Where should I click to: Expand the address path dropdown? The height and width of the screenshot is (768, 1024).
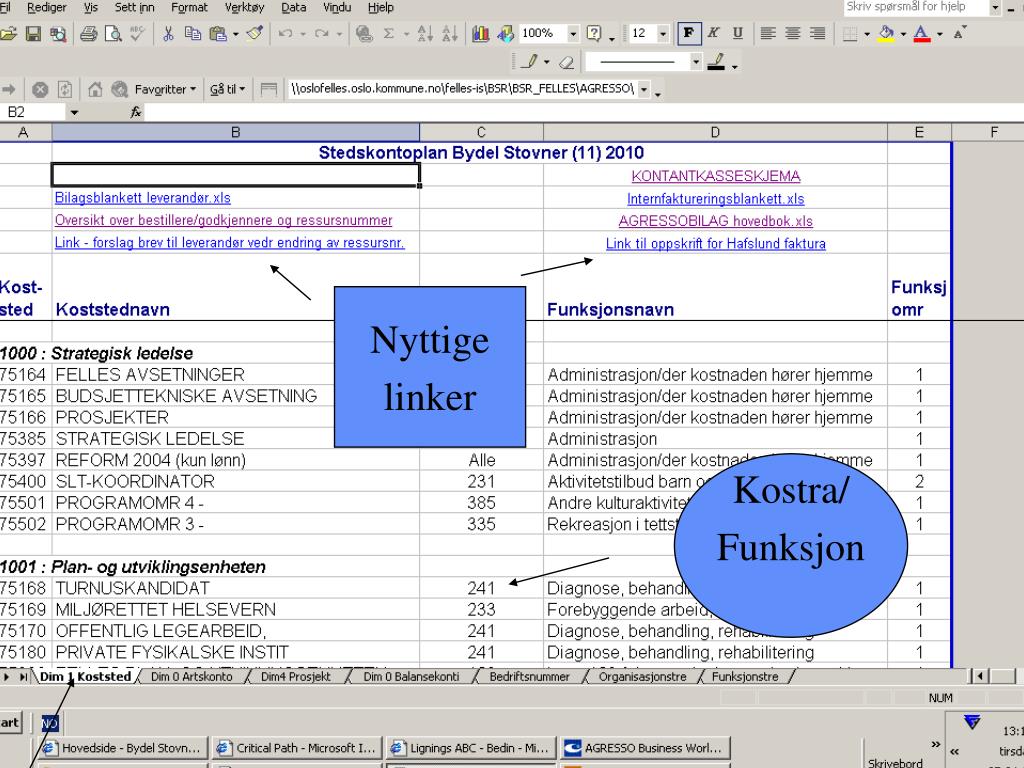[x=644, y=89]
